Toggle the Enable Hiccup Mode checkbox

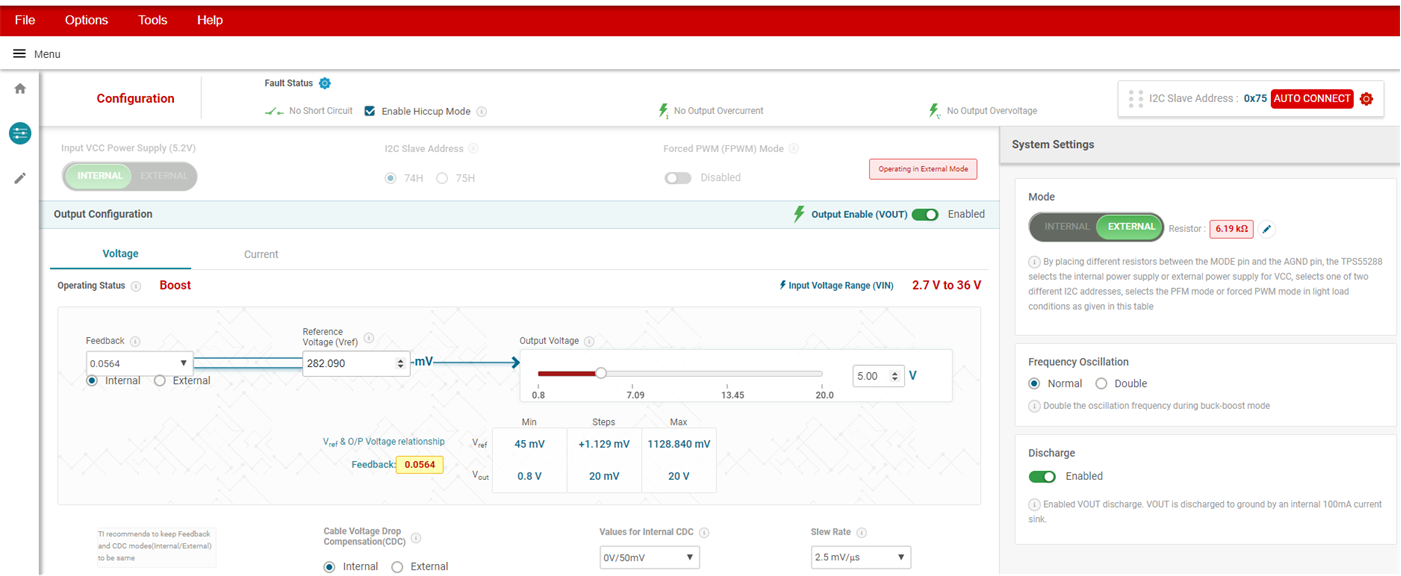(x=370, y=111)
